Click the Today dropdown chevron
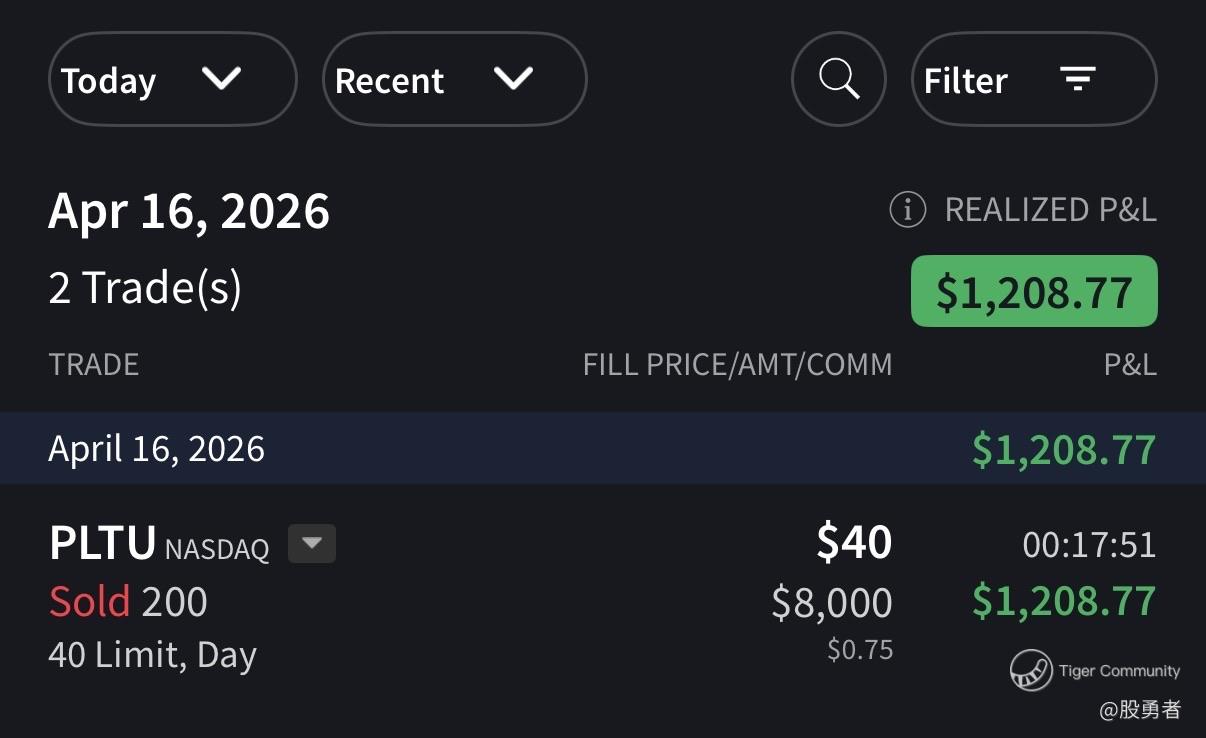Image resolution: width=1206 pixels, height=738 pixels. [x=221, y=78]
